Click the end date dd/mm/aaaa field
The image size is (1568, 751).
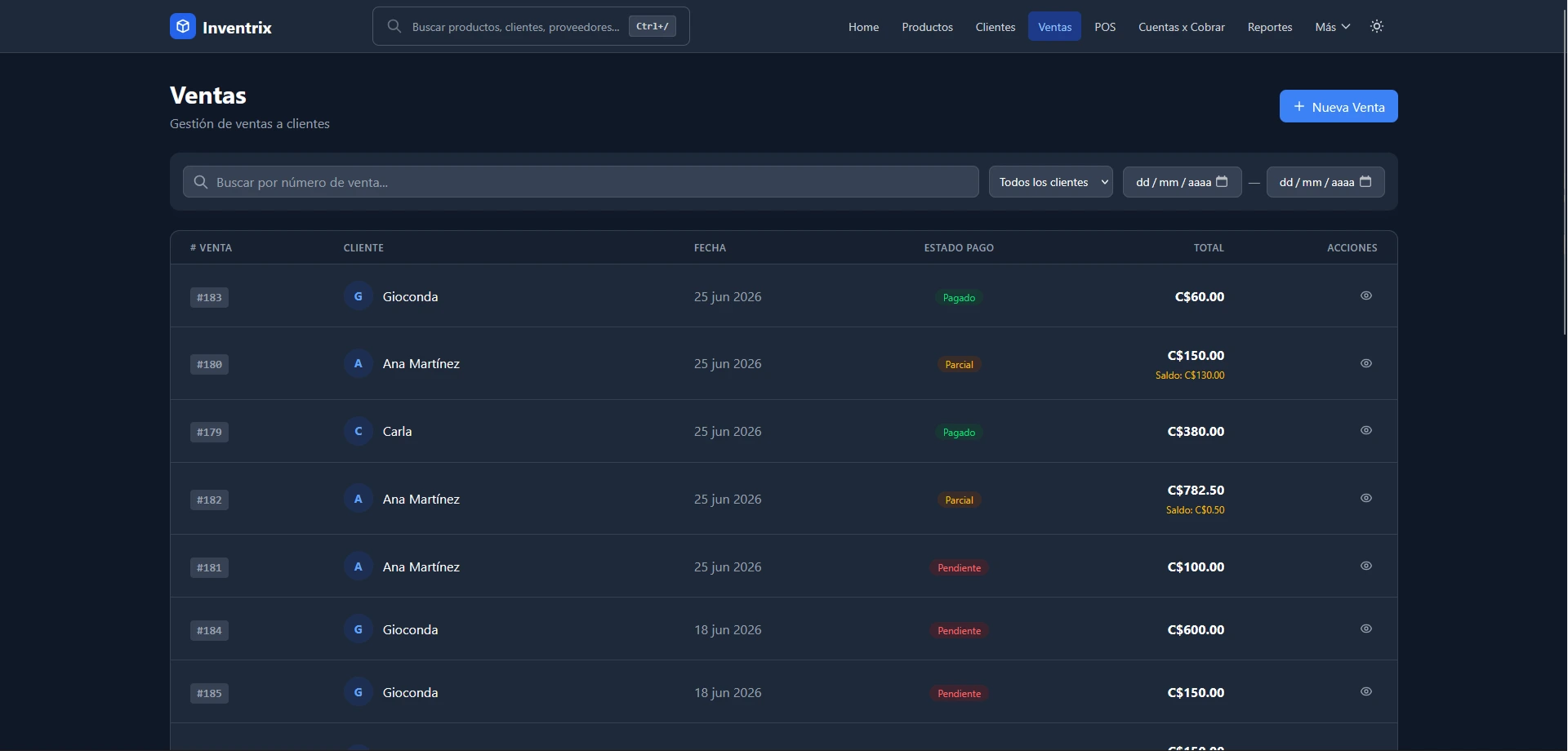point(1325,182)
